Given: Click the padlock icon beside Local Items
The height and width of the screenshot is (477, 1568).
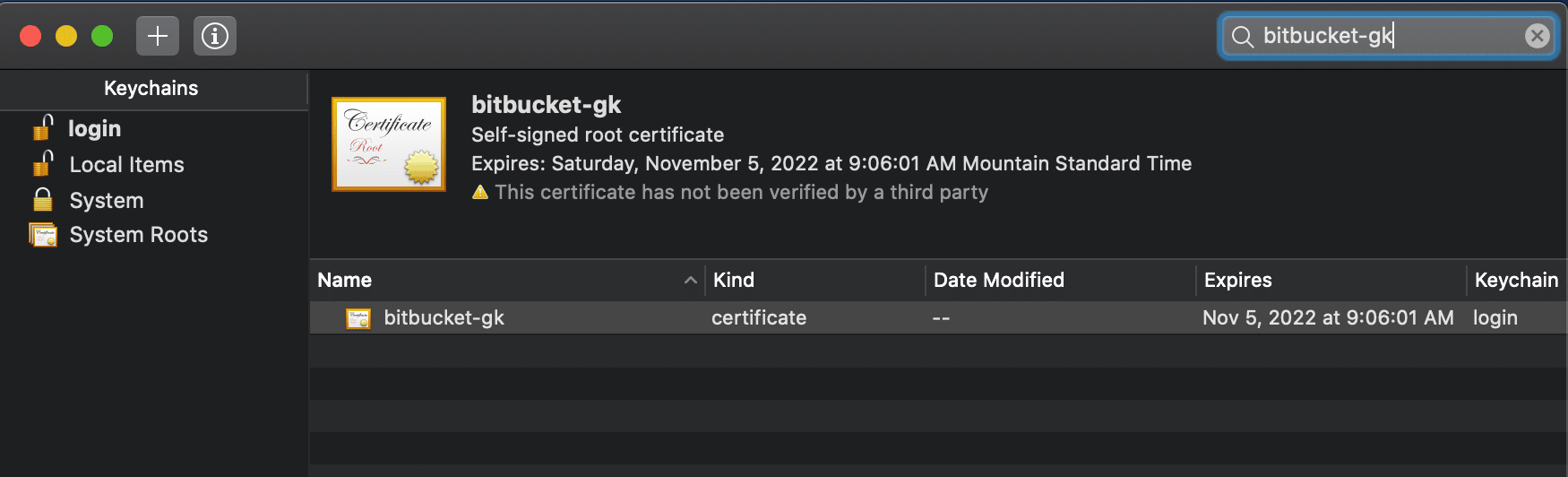Looking at the screenshot, I should pyautogui.click(x=43, y=164).
